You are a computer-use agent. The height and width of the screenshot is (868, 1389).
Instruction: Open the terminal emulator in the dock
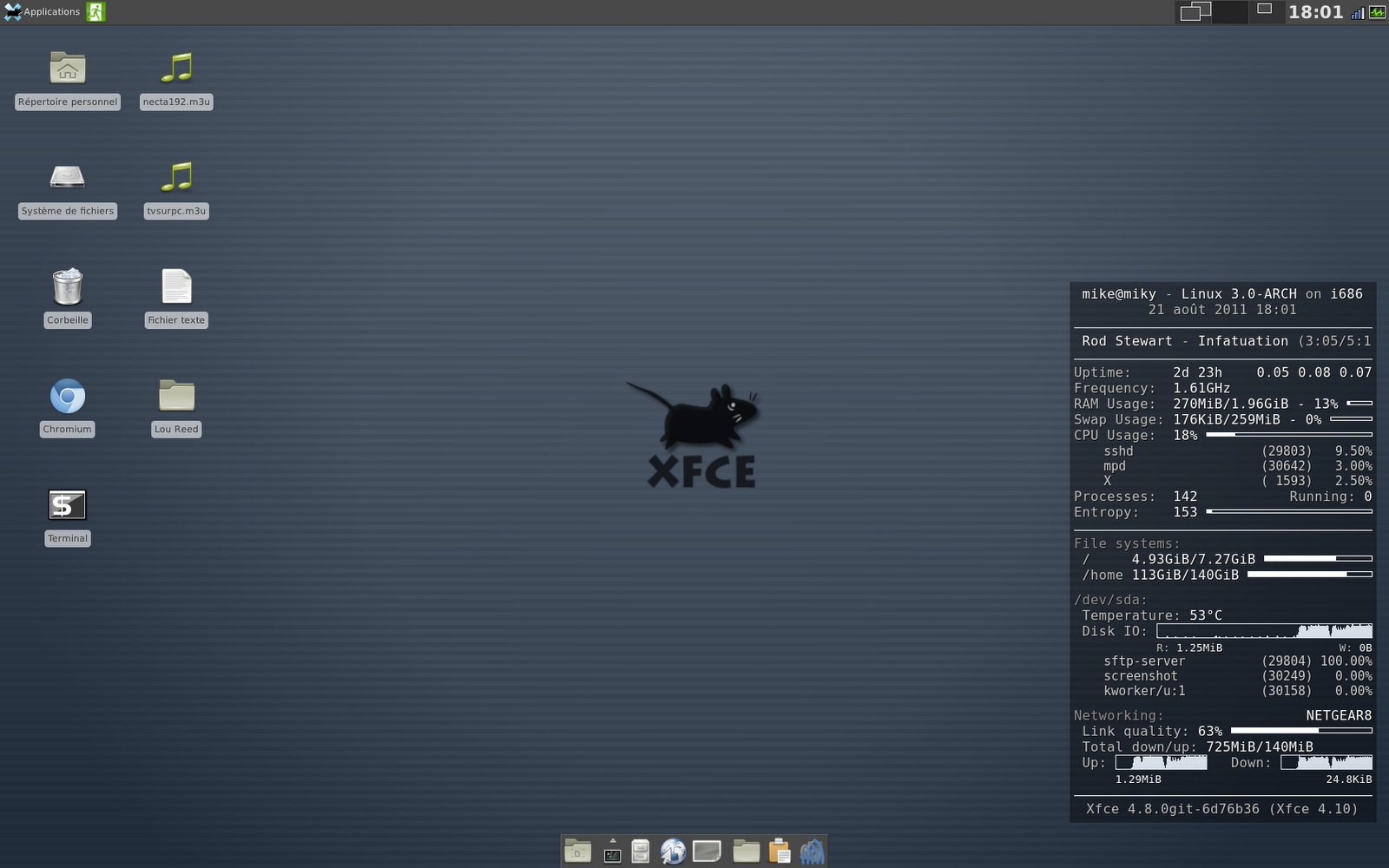[x=613, y=854]
